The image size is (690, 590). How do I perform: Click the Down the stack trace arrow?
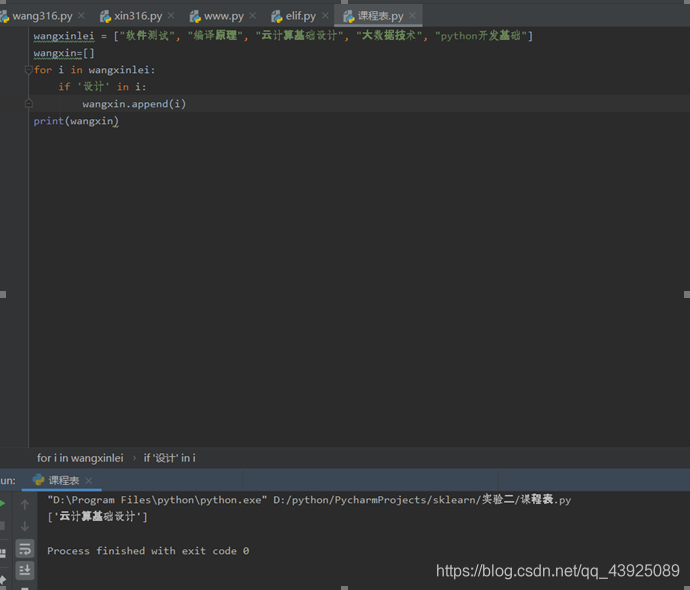click(x=25, y=526)
